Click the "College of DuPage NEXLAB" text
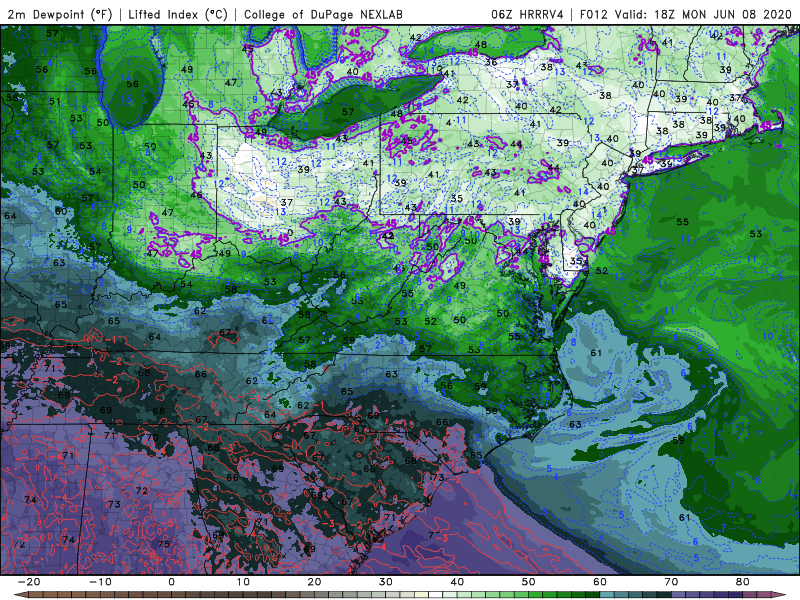800x600 pixels. pyautogui.click(x=323, y=14)
